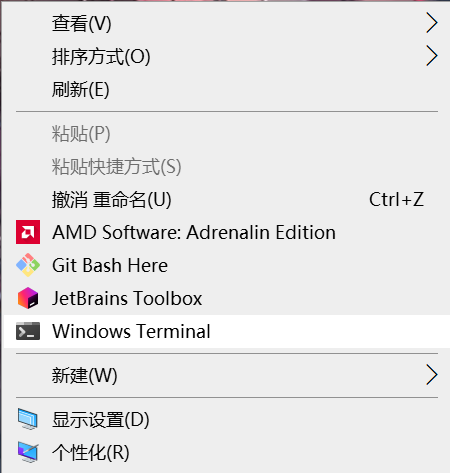450x473 pixels.
Task: Select 粘贴快捷方式(S) entry
Action: [x=227, y=166]
